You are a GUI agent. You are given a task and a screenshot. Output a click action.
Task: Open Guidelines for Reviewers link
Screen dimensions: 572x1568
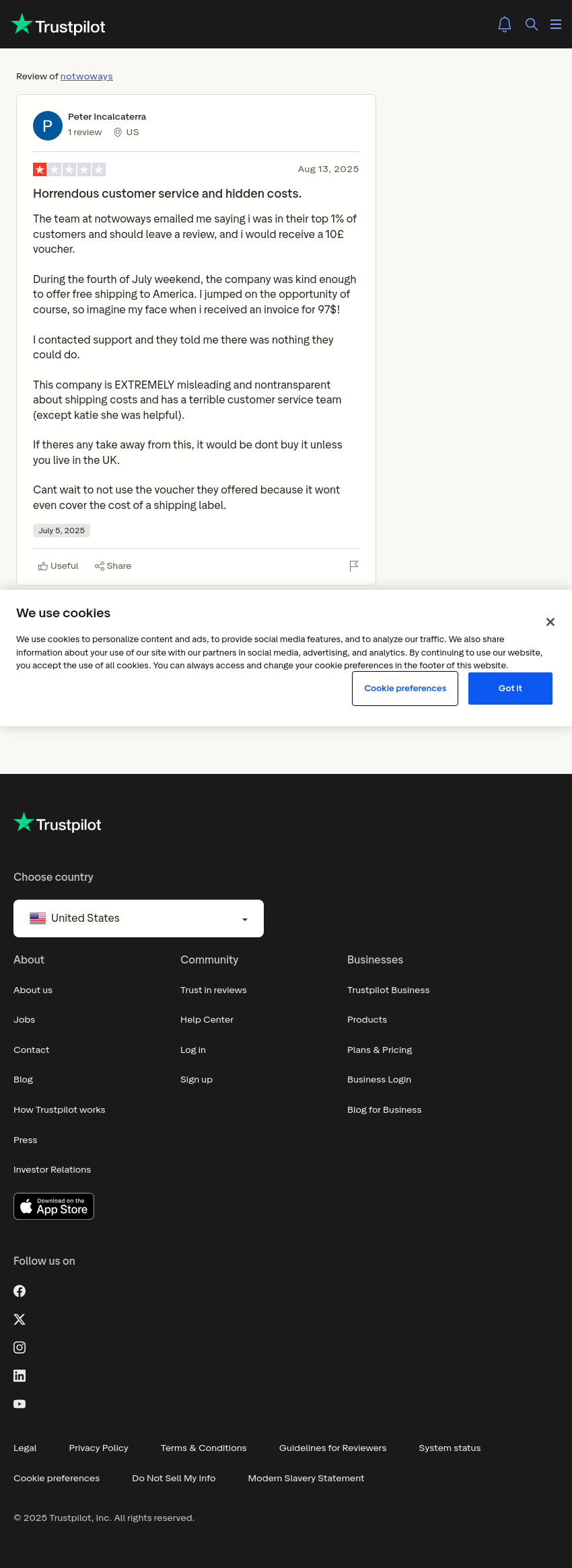pos(333,1448)
